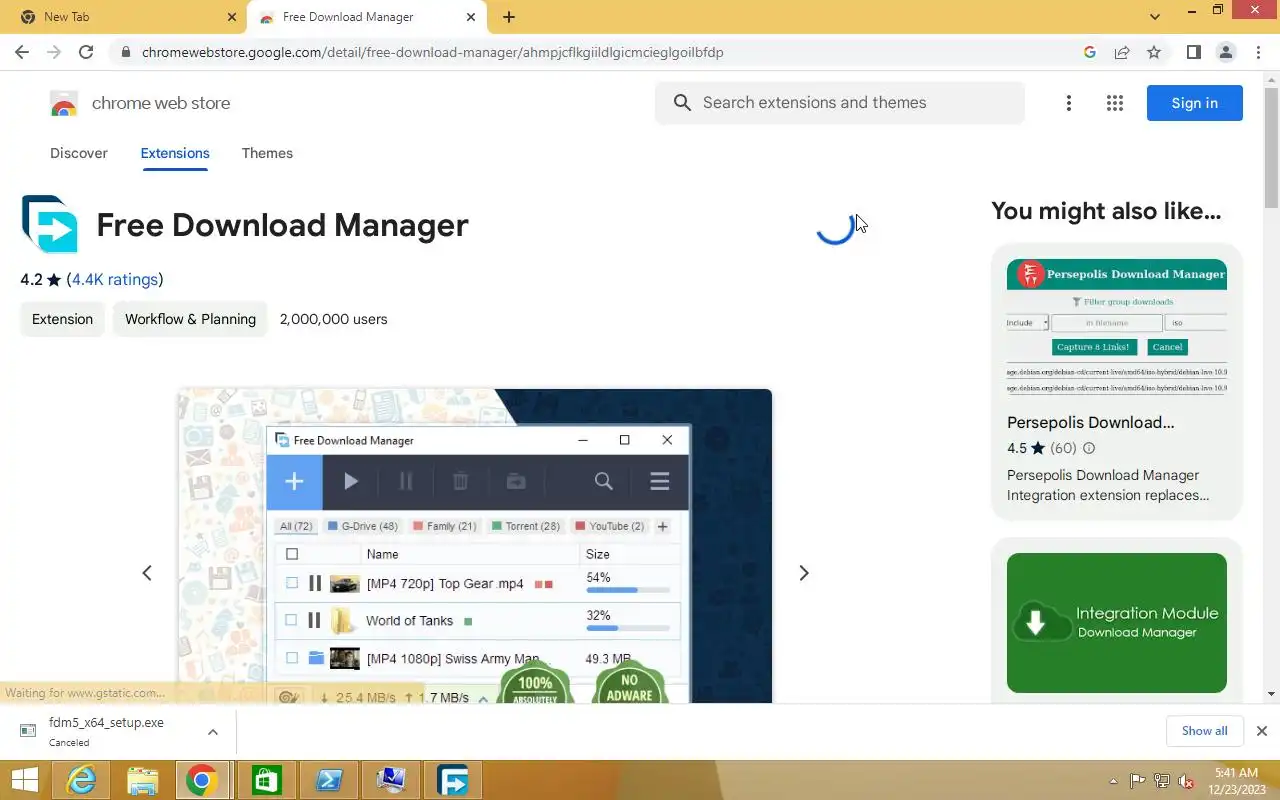Reload the current page
The width and height of the screenshot is (1280, 800).
click(x=86, y=52)
